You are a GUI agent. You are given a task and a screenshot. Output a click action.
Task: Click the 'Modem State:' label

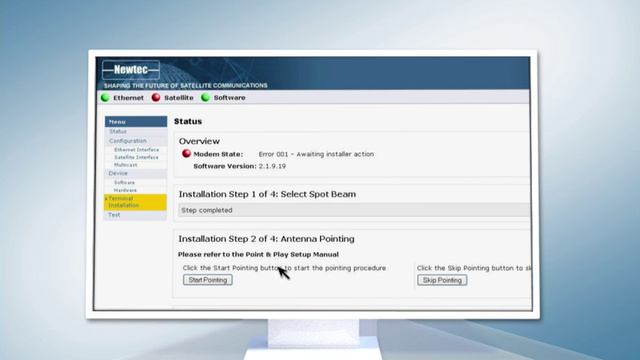coord(218,154)
